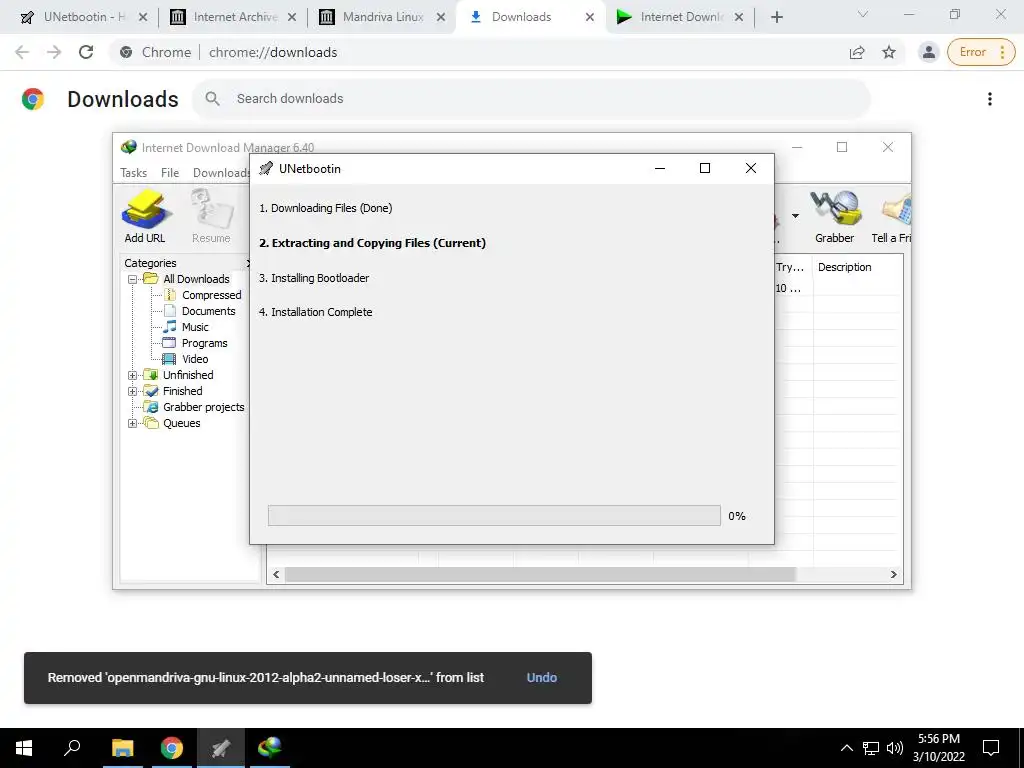The height and width of the screenshot is (768, 1024).
Task: Close the Internet Archive browser tab
Action: (292, 17)
